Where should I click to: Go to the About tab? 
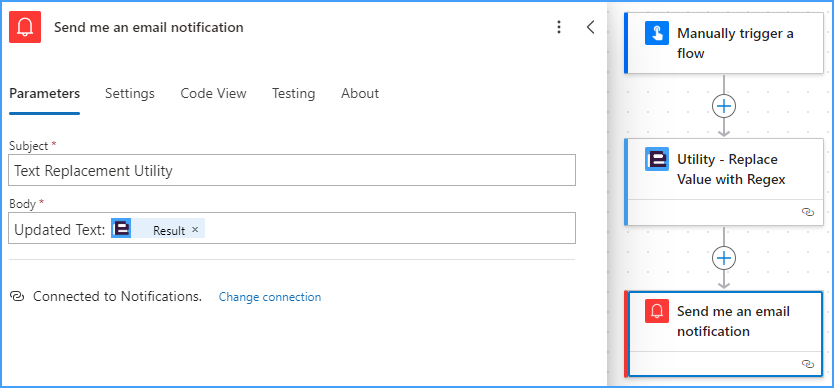[x=360, y=94]
